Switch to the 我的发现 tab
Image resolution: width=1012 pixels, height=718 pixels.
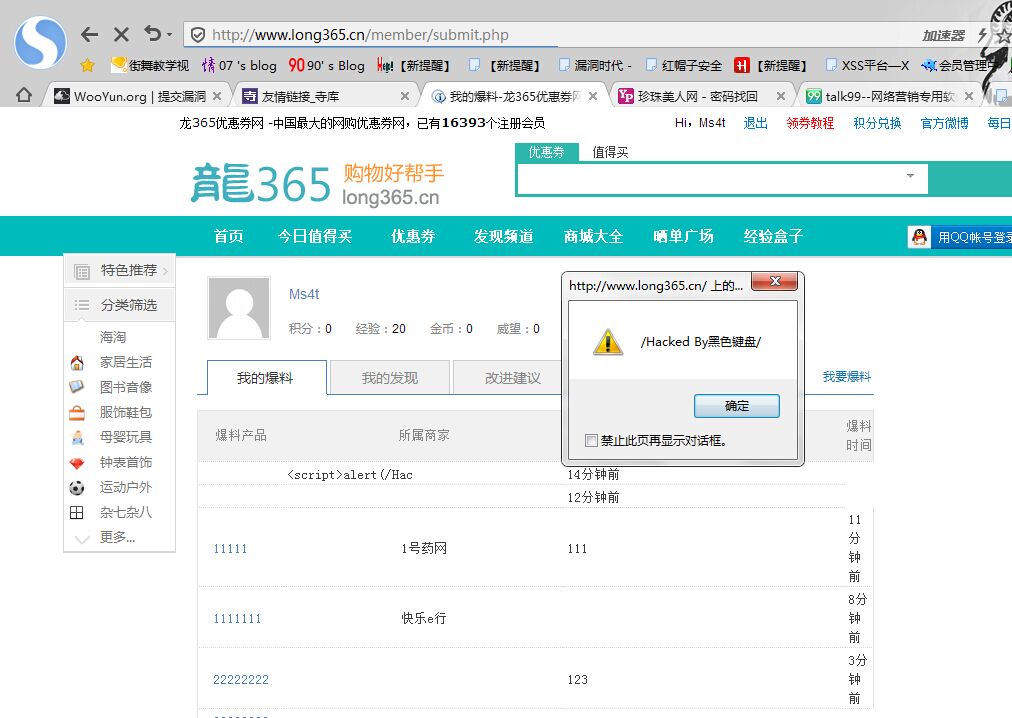pyautogui.click(x=390, y=378)
